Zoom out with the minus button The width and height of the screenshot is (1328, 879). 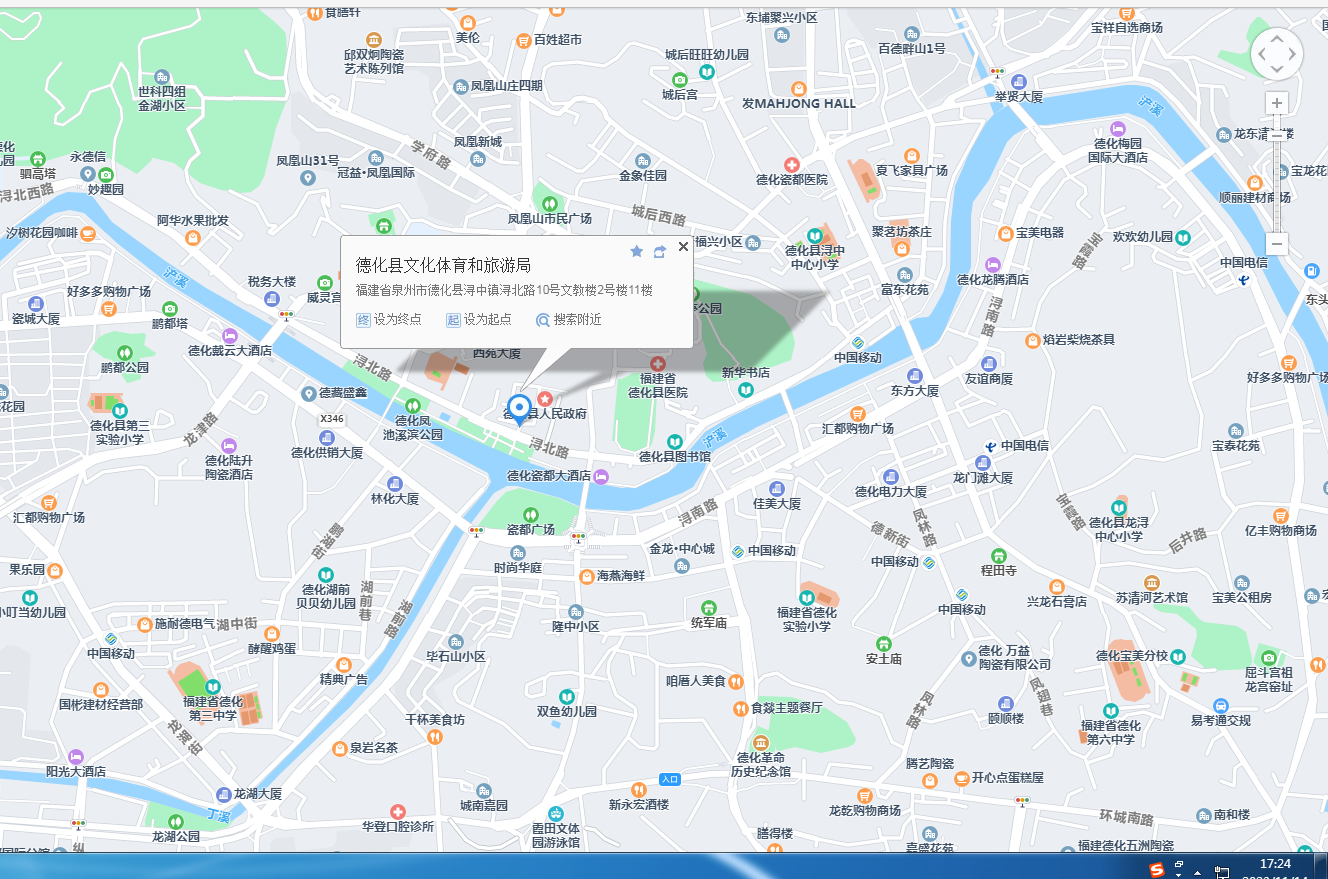click(1277, 244)
